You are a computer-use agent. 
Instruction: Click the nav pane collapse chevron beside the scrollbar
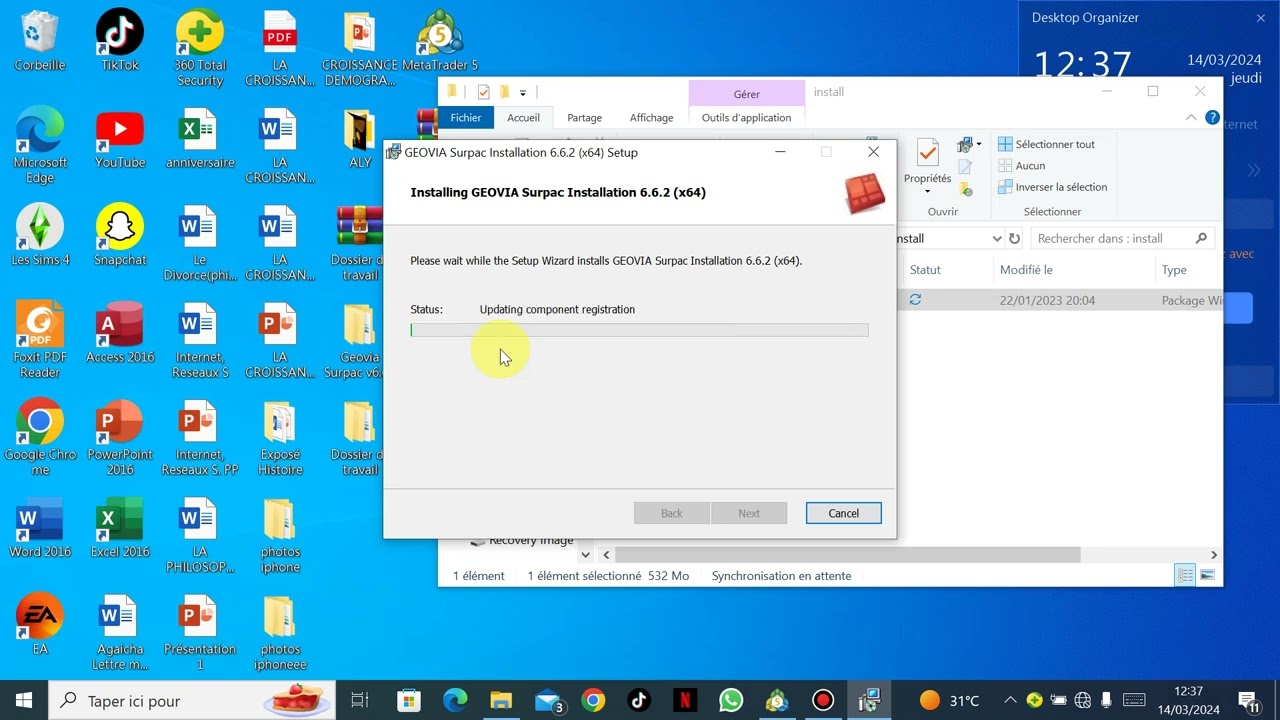click(585, 554)
